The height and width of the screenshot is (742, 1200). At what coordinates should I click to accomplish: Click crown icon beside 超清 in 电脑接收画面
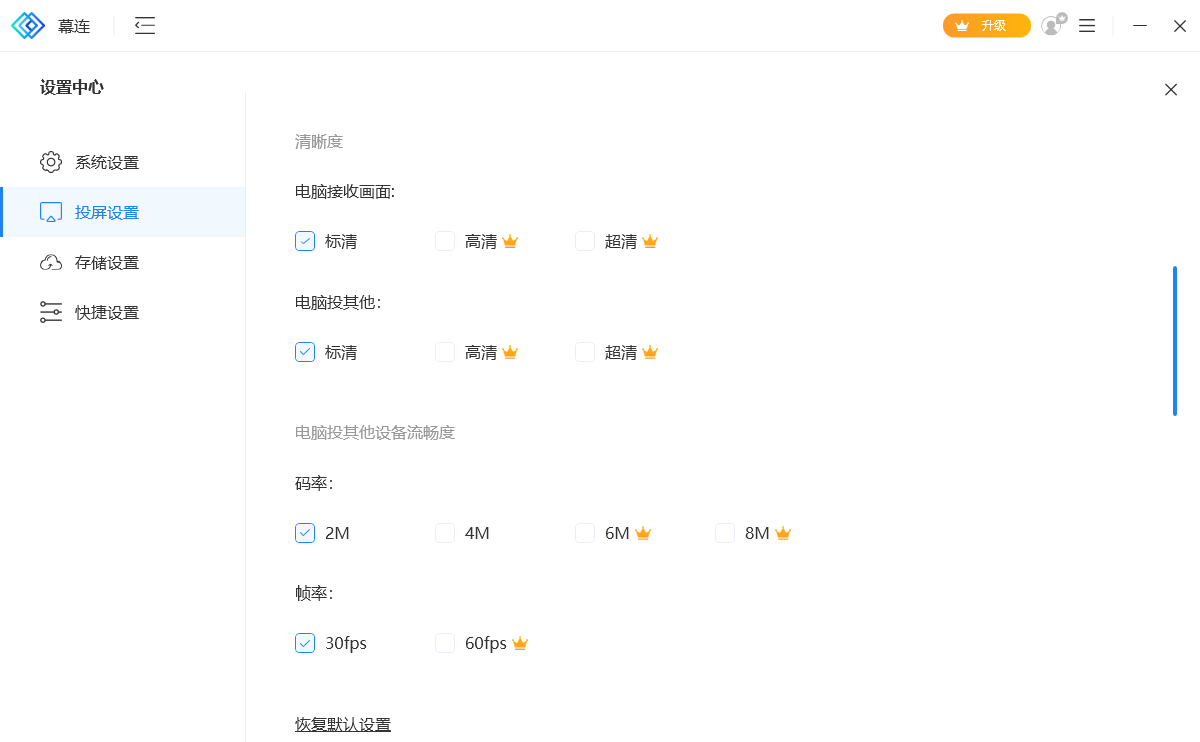650,241
